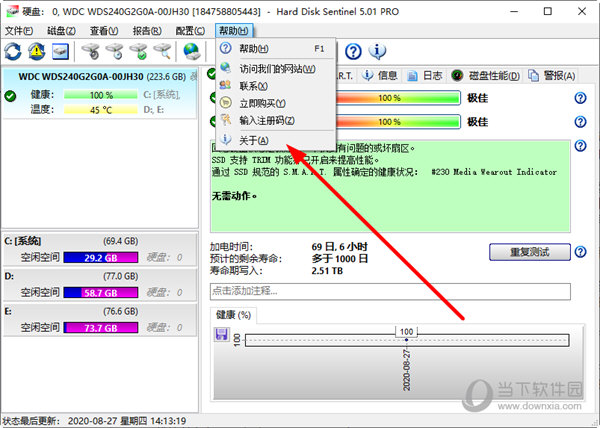Click the disk toolbar icon with green check
The height and width of the screenshot is (428, 600).
(138, 51)
